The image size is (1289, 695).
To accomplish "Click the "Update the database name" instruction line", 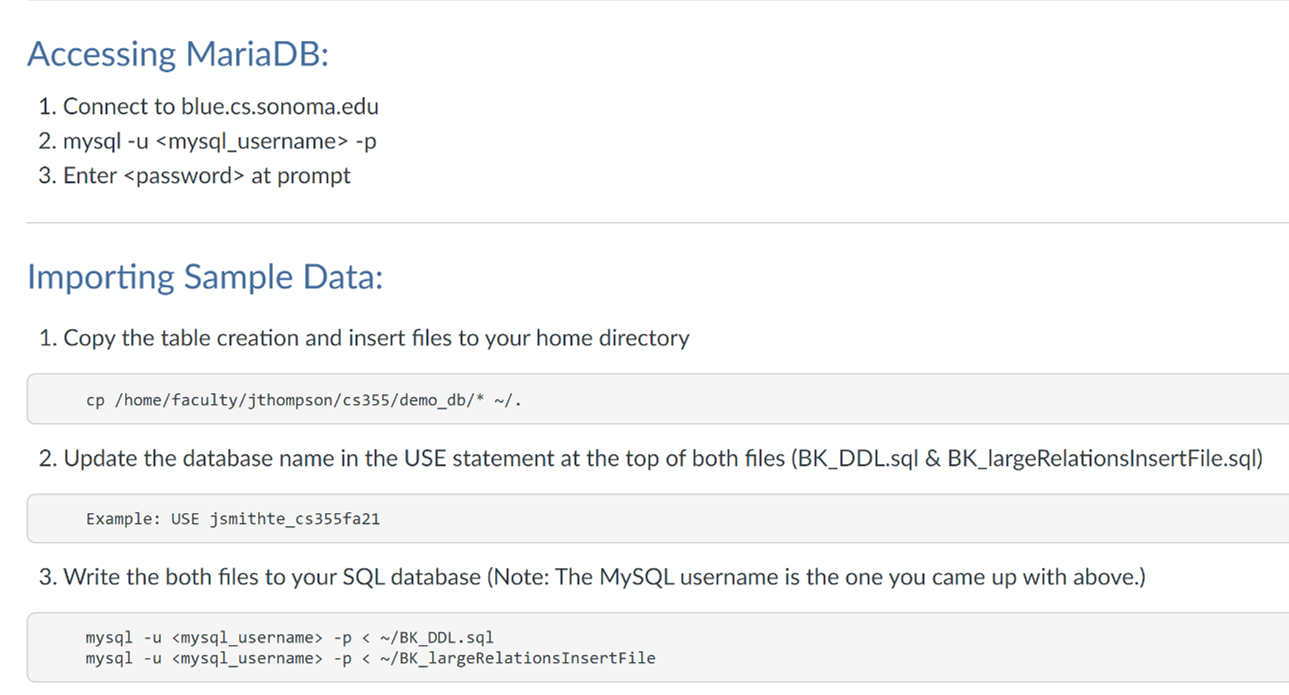I will pos(650,459).
